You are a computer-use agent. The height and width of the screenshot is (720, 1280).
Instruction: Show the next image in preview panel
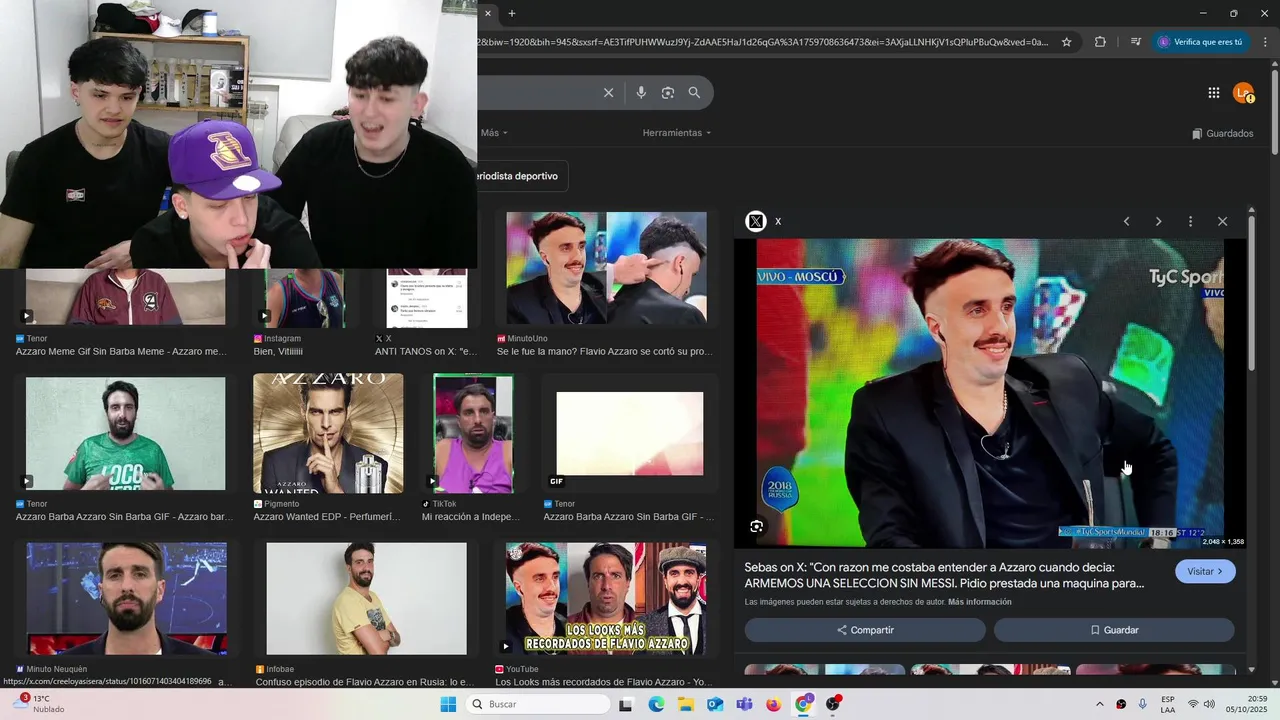(1158, 221)
